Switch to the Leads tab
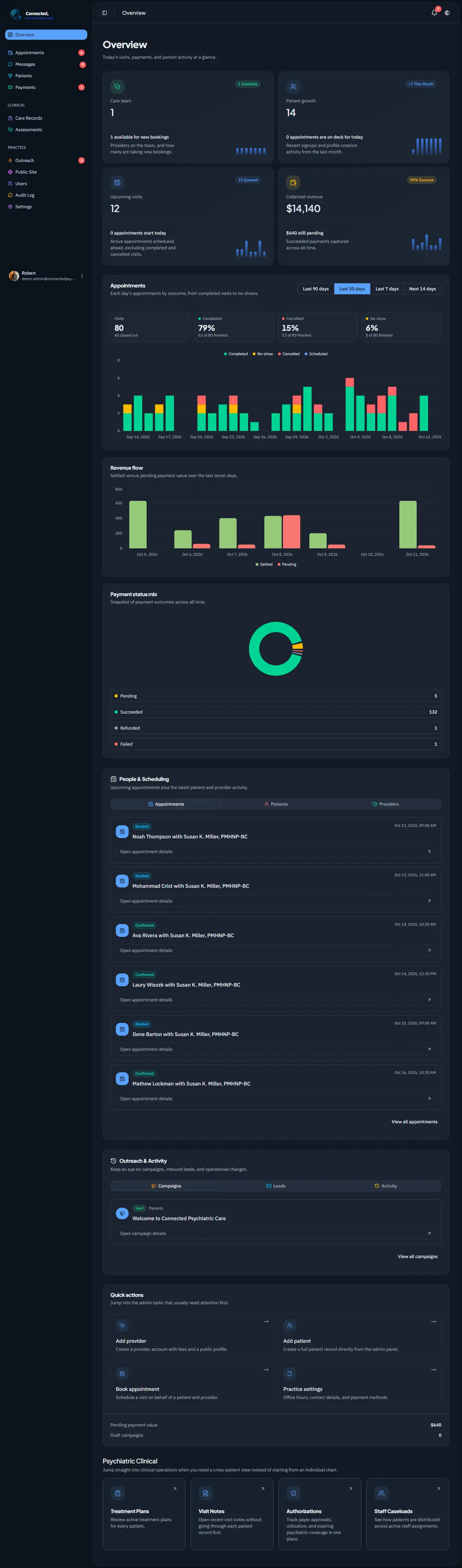 276,1186
